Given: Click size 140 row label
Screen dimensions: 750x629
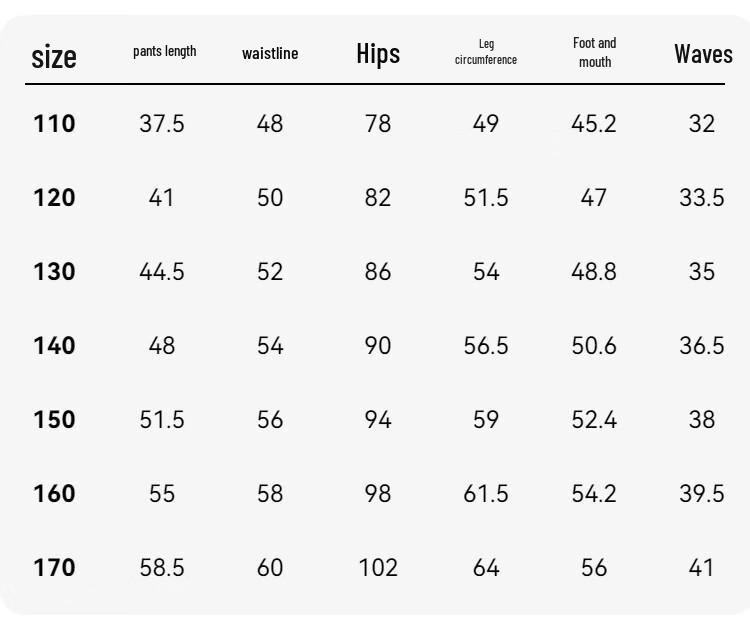Looking at the screenshot, I should (x=54, y=345).
